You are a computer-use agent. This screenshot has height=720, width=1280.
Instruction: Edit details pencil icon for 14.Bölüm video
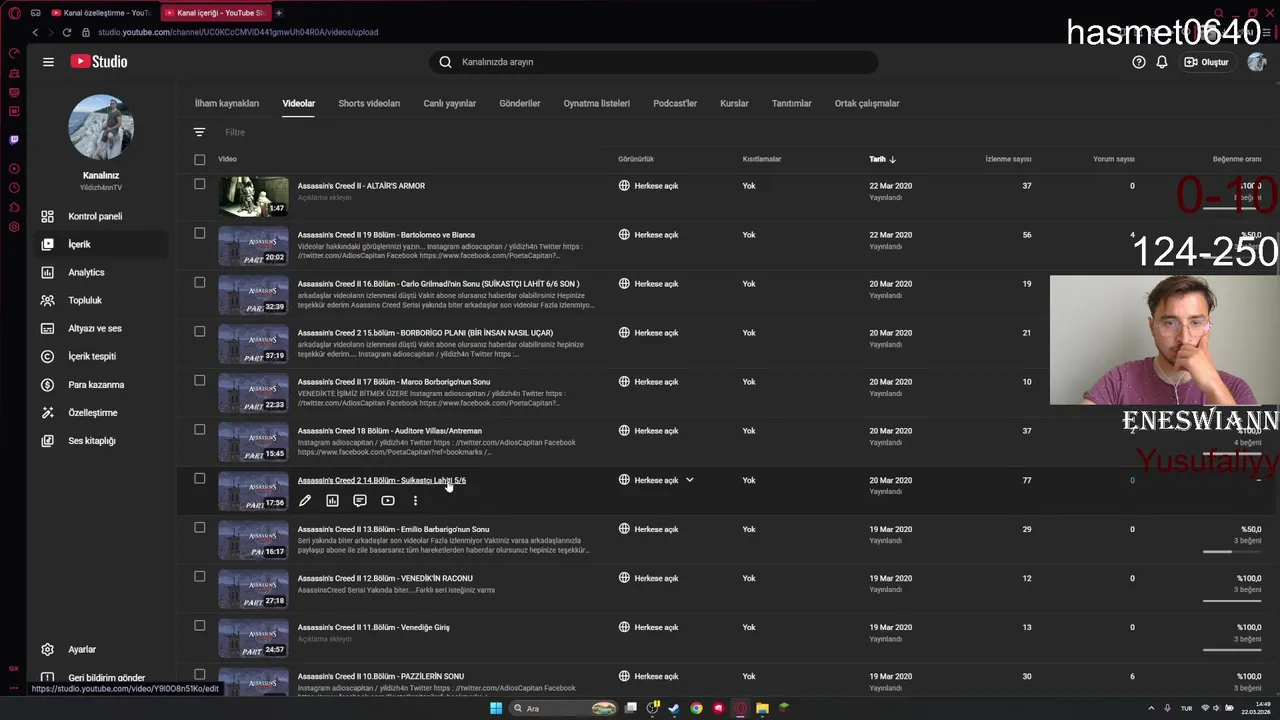[x=305, y=501]
